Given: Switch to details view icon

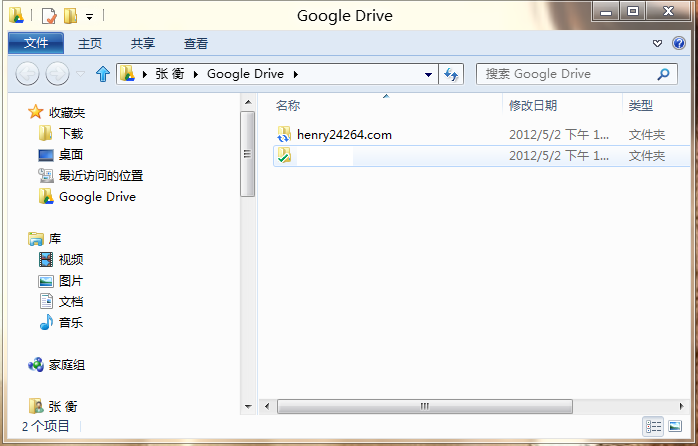Looking at the screenshot, I should coord(653,426).
